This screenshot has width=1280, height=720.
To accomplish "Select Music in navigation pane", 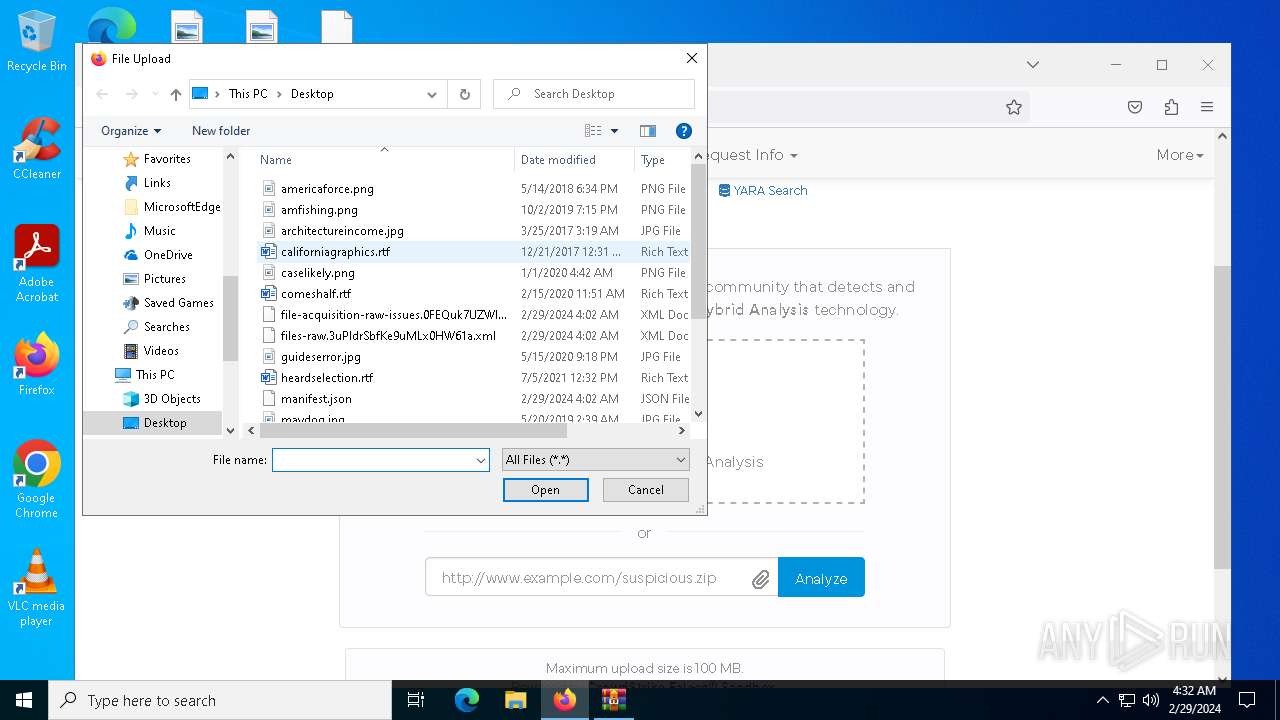I will pos(160,231).
